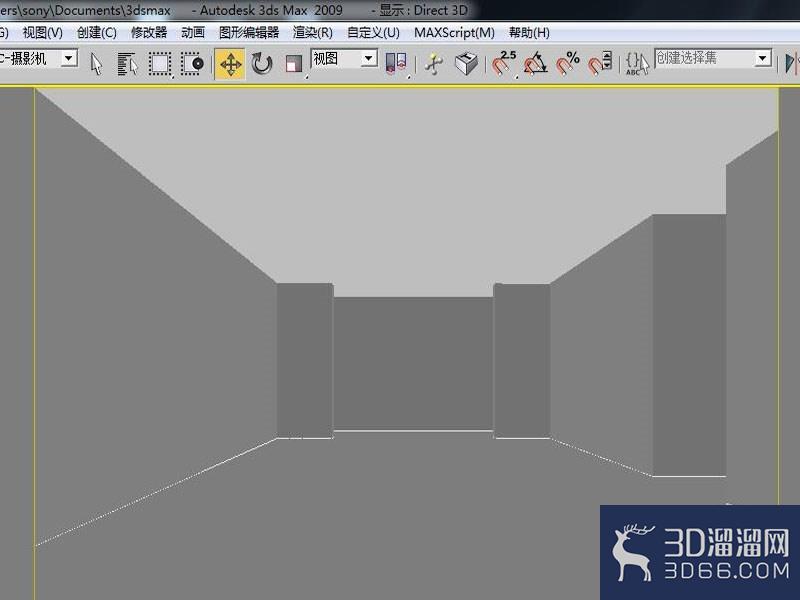Toggle the Percent Snap magnet
This screenshot has height=600, width=800.
pyautogui.click(x=567, y=64)
